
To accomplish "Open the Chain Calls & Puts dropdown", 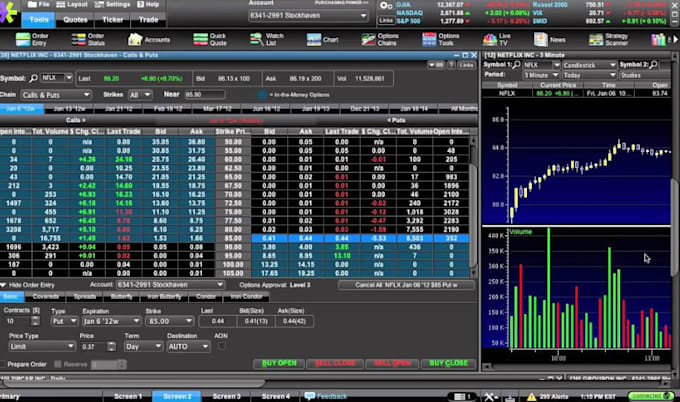I will coord(56,95).
